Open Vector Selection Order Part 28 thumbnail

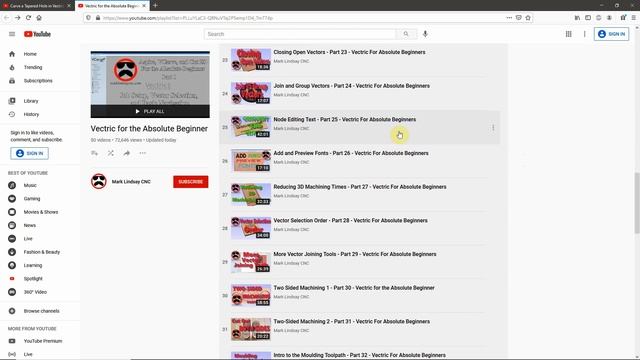(251, 228)
